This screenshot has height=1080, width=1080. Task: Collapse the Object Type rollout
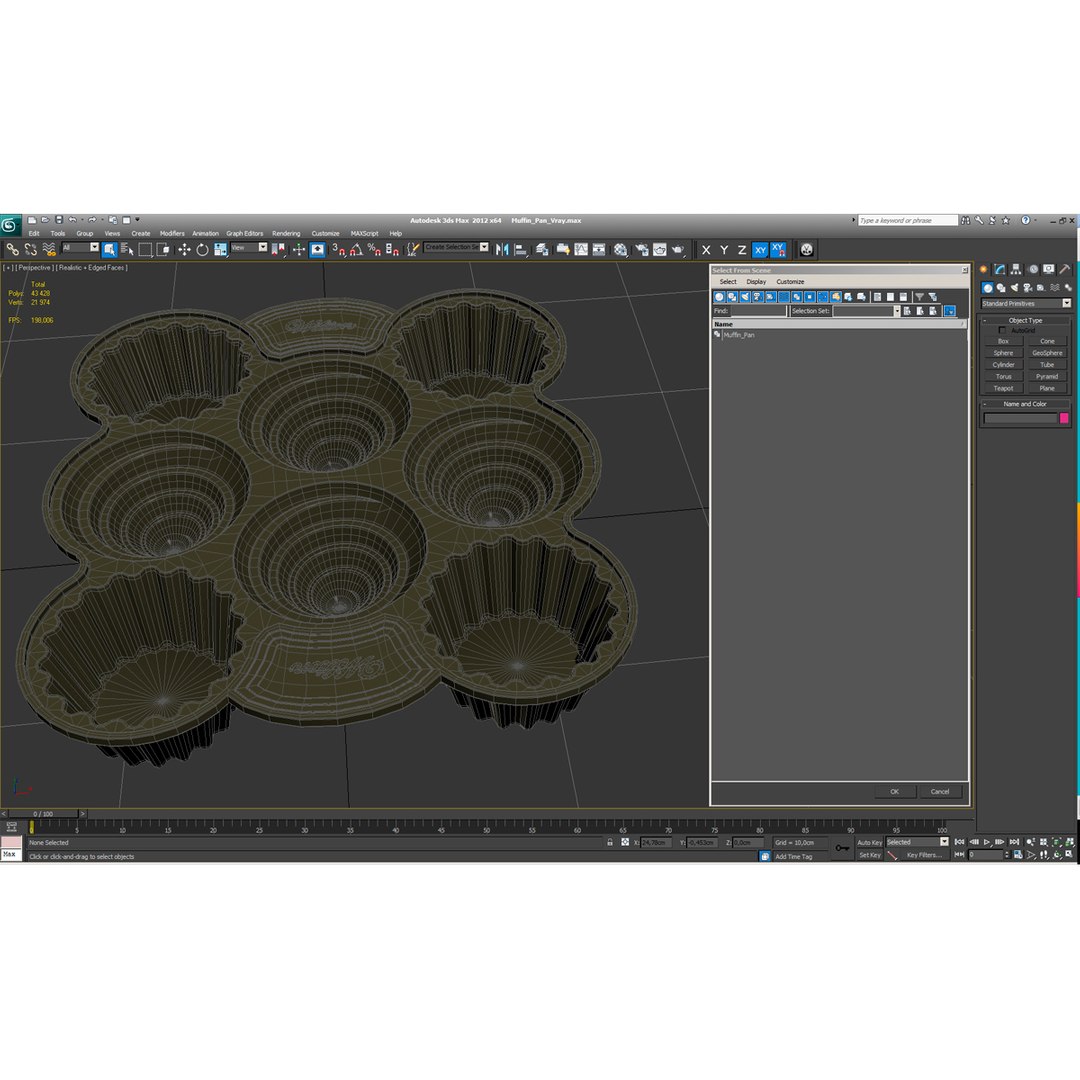tap(1025, 320)
